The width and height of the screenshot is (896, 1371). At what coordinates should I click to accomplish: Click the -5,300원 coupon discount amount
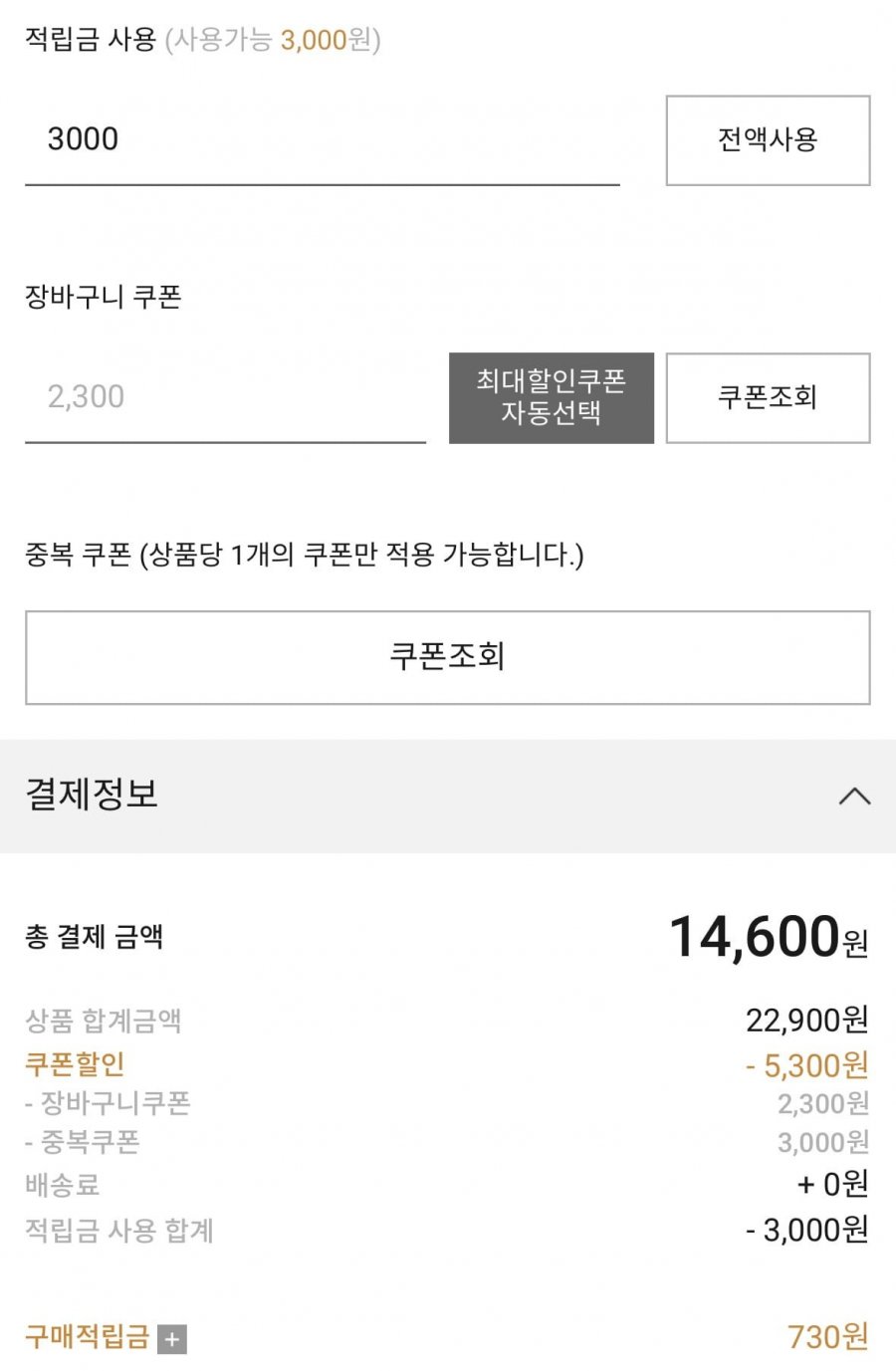point(806,1065)
